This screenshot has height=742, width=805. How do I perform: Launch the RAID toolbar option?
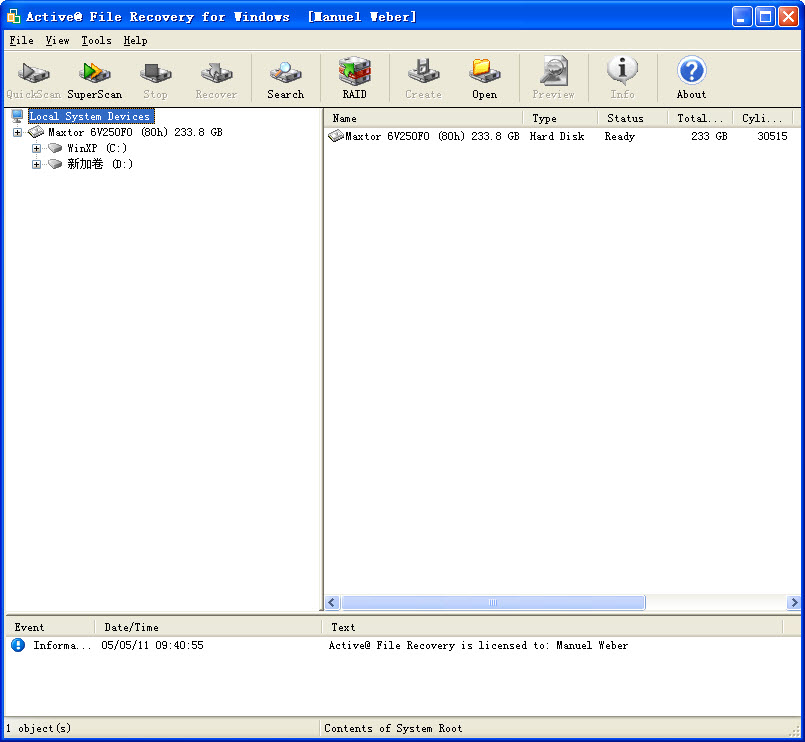tap(354, 78)
